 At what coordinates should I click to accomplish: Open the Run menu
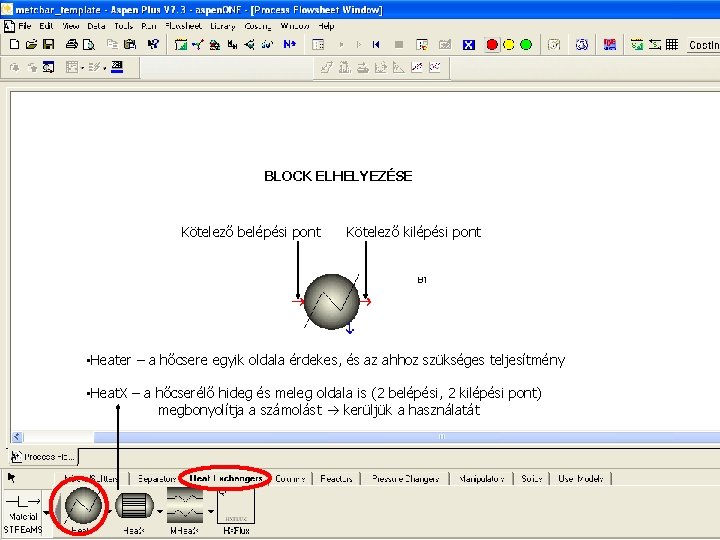tap(149, 26)
